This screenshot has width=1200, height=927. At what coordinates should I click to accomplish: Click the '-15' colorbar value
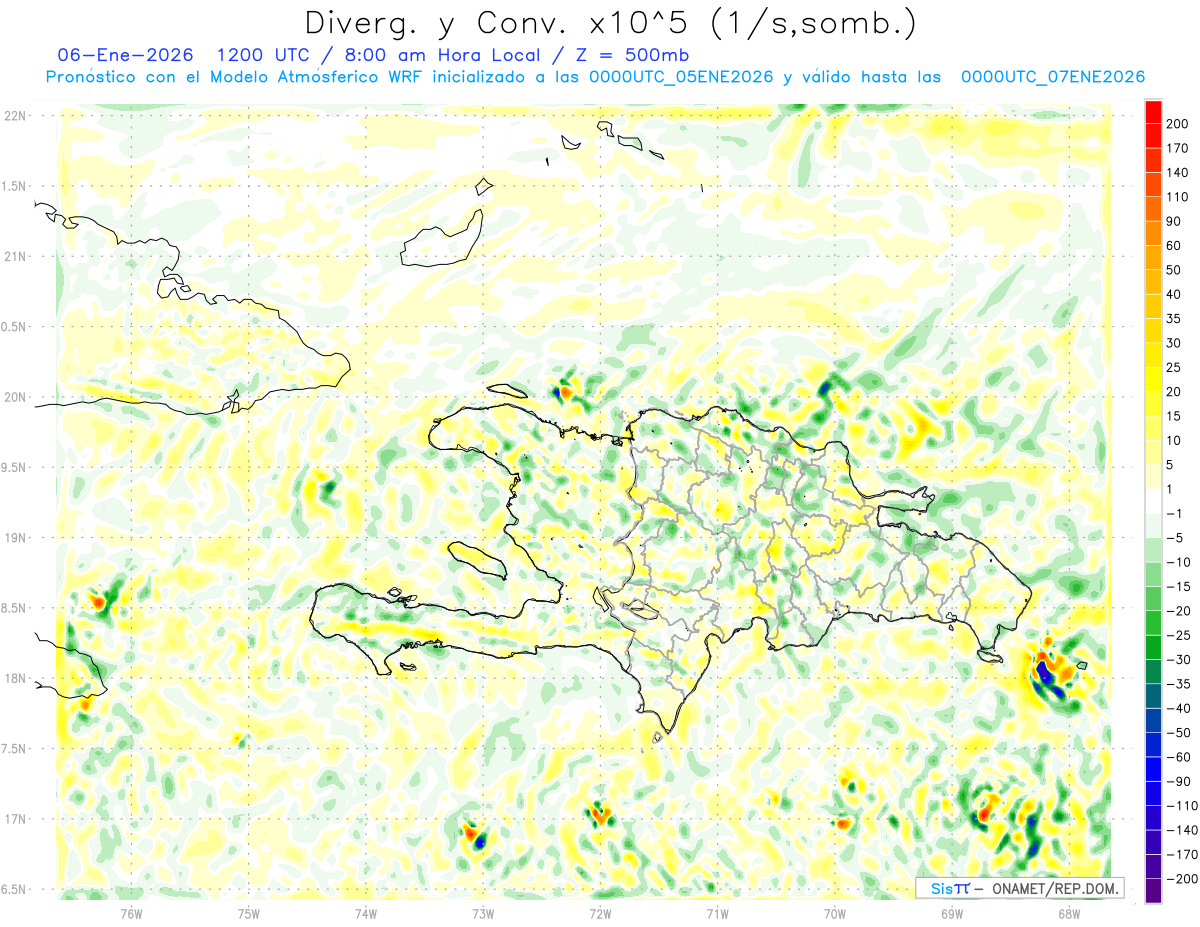coord(1178,587)
